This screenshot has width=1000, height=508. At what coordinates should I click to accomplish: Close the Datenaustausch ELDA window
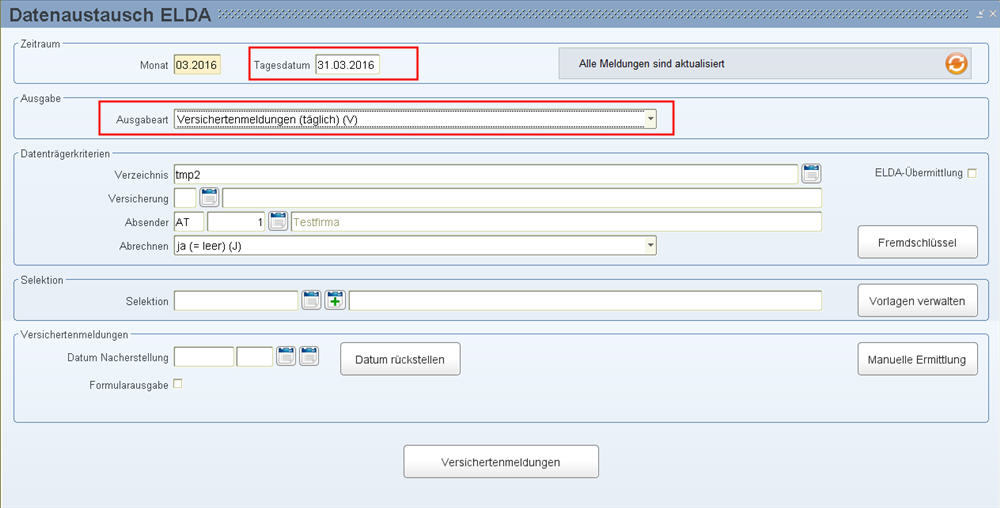pyautogui.click(x=992, y=13)
